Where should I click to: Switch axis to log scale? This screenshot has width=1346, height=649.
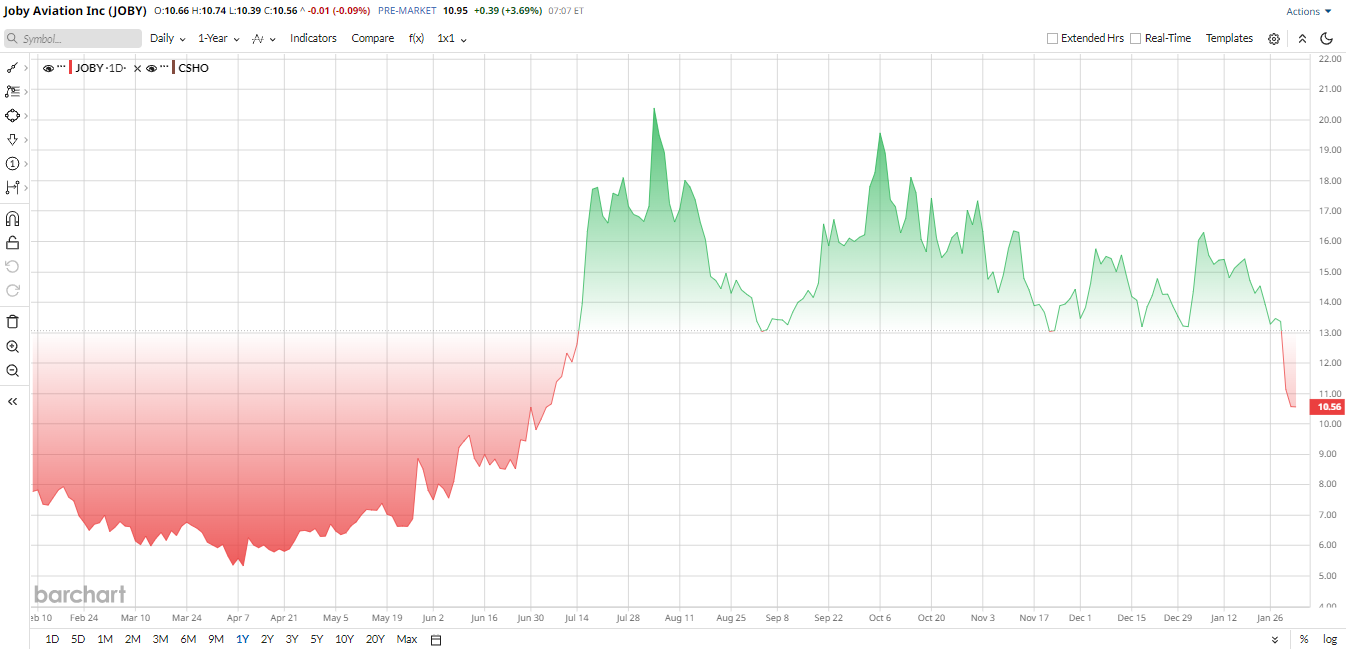coord(1330,639)
